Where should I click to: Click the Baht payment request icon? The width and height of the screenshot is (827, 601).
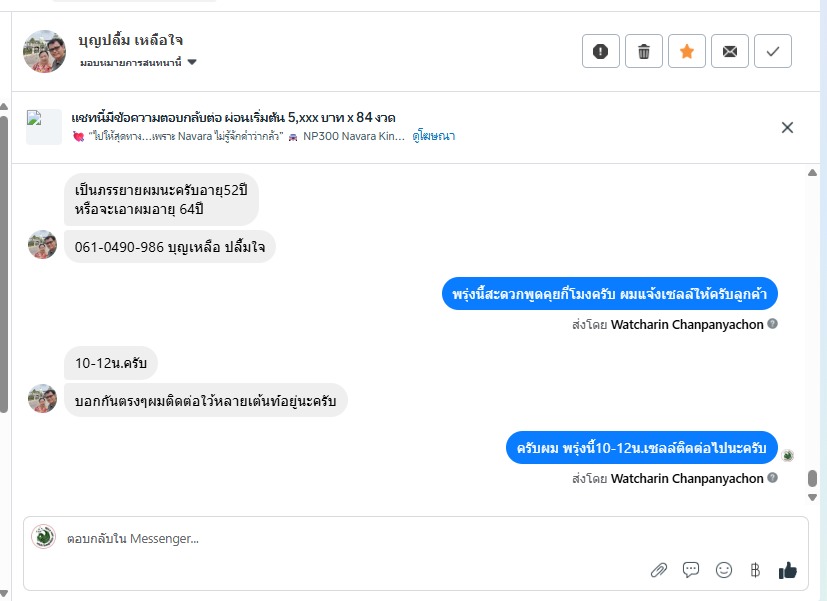(x=755, y=570)
